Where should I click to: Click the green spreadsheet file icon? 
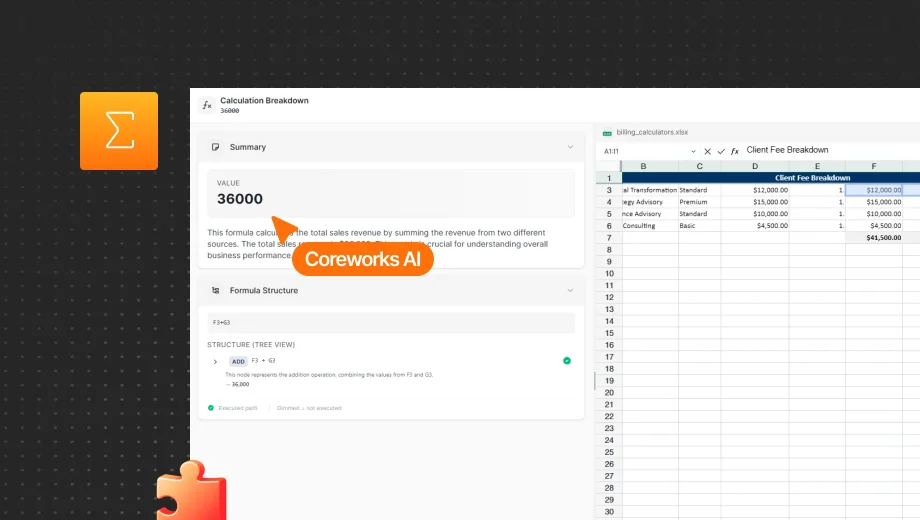pos(607,132)
